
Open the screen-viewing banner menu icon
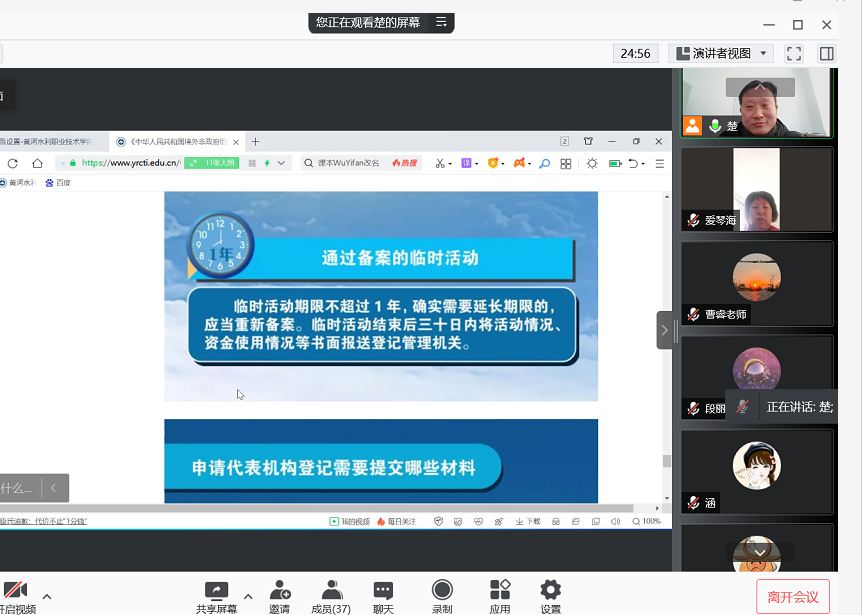pyautogui.click(x=440, y=22)
